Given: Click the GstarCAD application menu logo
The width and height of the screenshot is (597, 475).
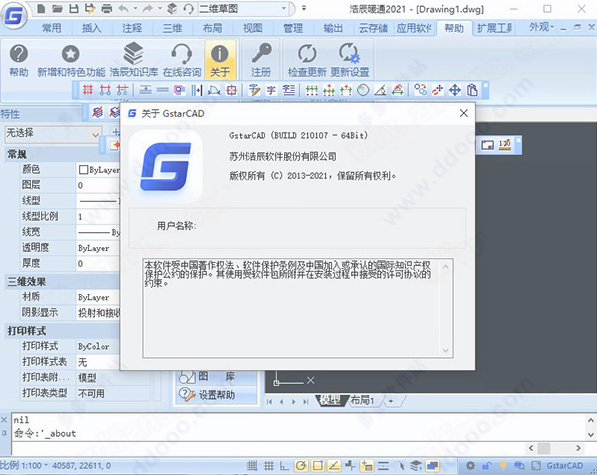Looking at the screenshot, I should click(14, 15).
